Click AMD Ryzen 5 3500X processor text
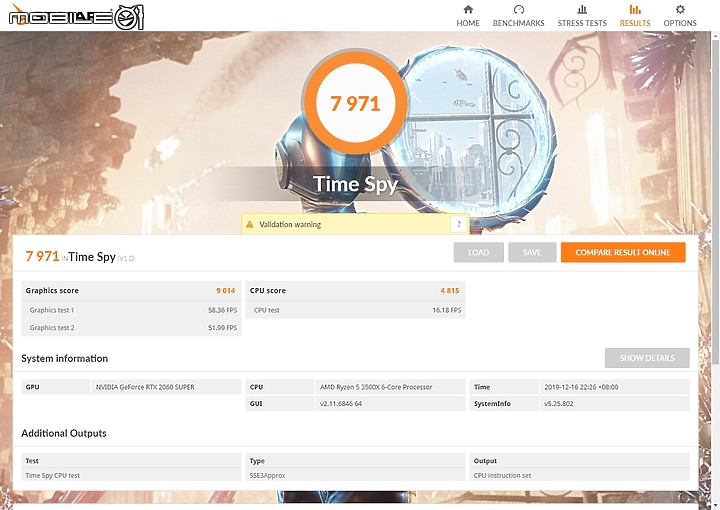 pyautogui.click(x=376, y=387)
